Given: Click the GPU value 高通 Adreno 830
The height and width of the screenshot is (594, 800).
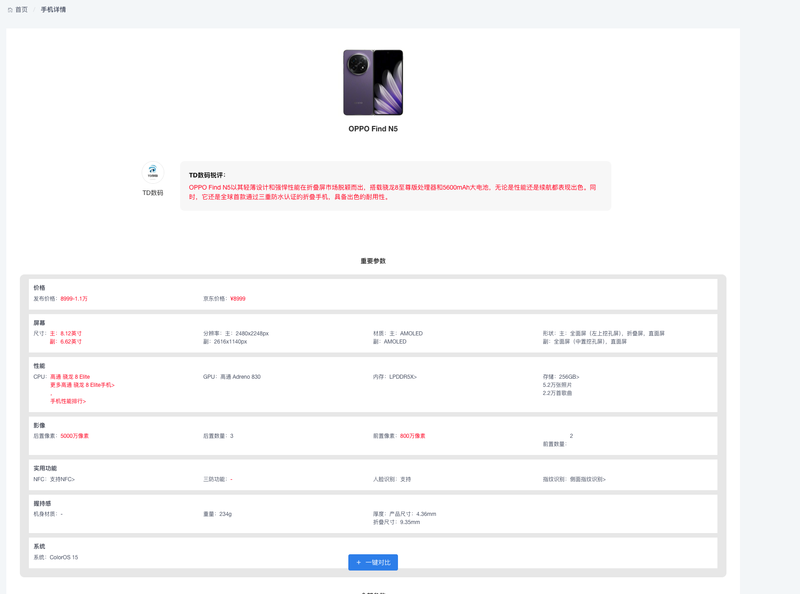Looking at the screenshot, I should [x=240, y=377].
